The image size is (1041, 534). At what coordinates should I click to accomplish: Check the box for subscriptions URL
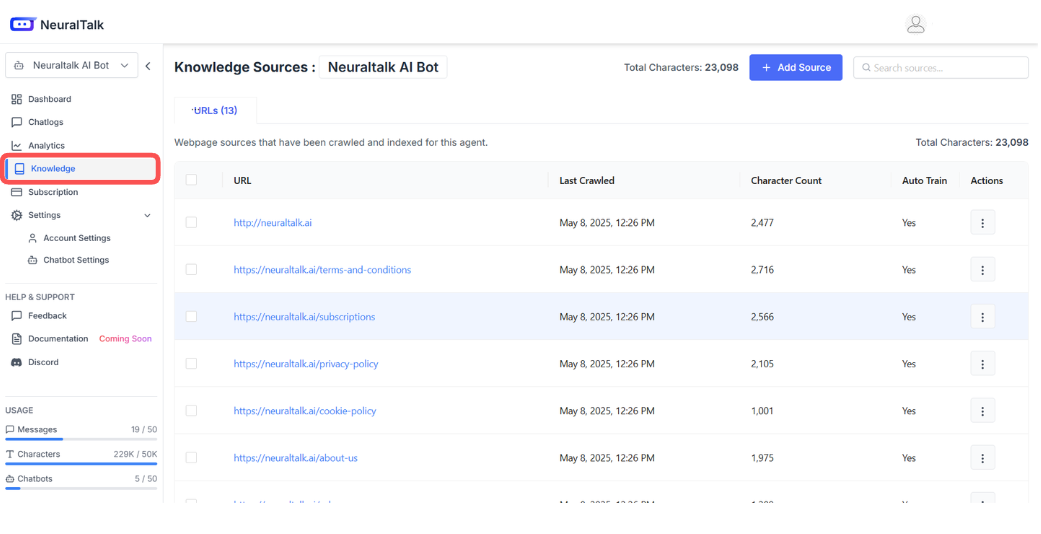pos(191,317)
